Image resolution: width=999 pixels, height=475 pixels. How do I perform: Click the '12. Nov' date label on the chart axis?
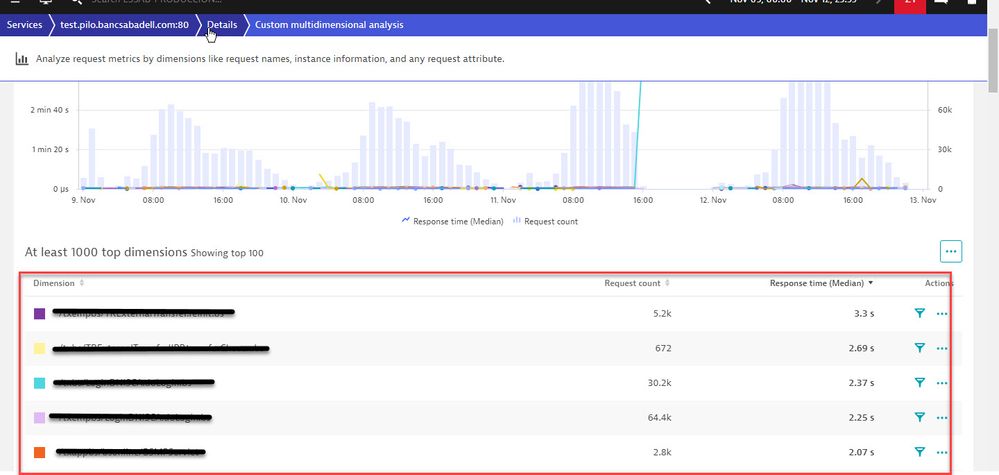pyautogui.click(x=713, y=200)
